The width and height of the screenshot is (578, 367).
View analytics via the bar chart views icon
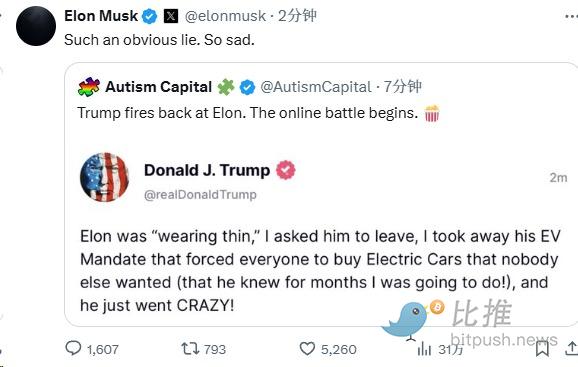[x=424, y=349]
